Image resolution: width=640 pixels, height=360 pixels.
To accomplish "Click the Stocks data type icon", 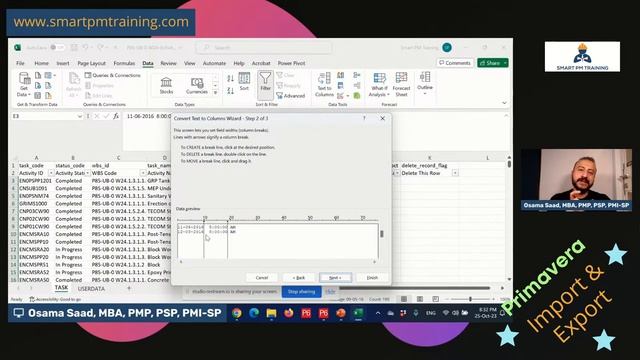I will tap(166, 85).
